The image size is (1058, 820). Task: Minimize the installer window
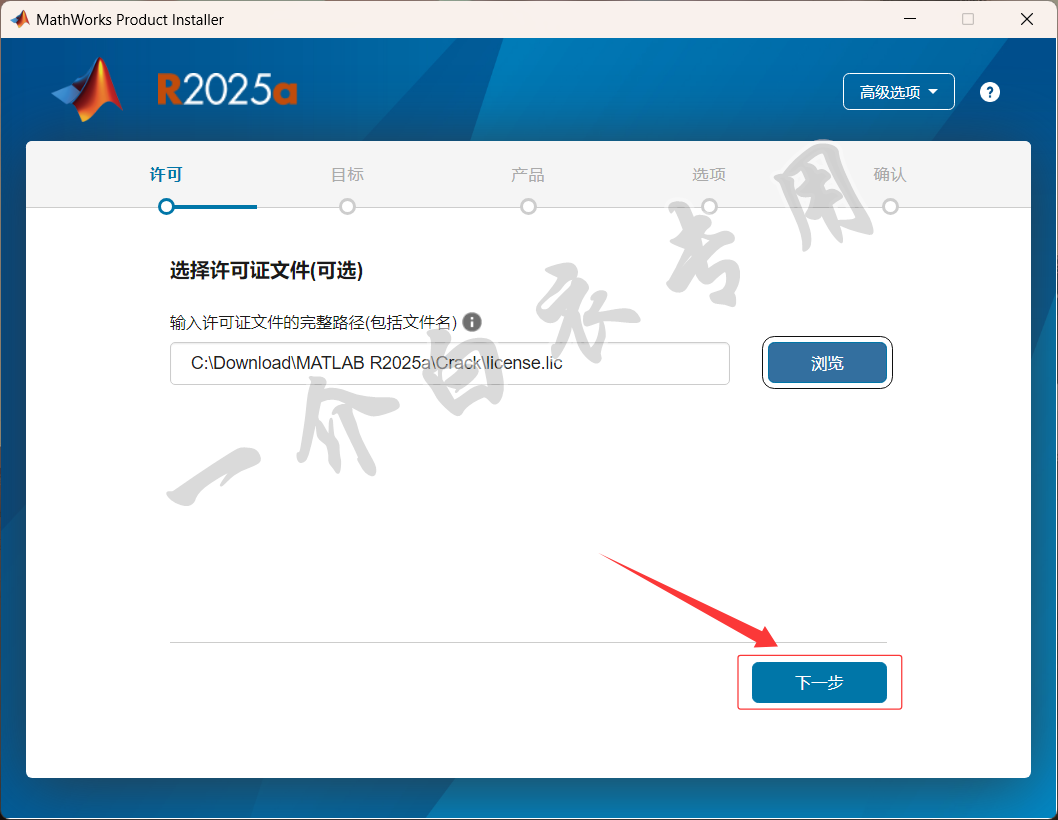tap(910, 19)
